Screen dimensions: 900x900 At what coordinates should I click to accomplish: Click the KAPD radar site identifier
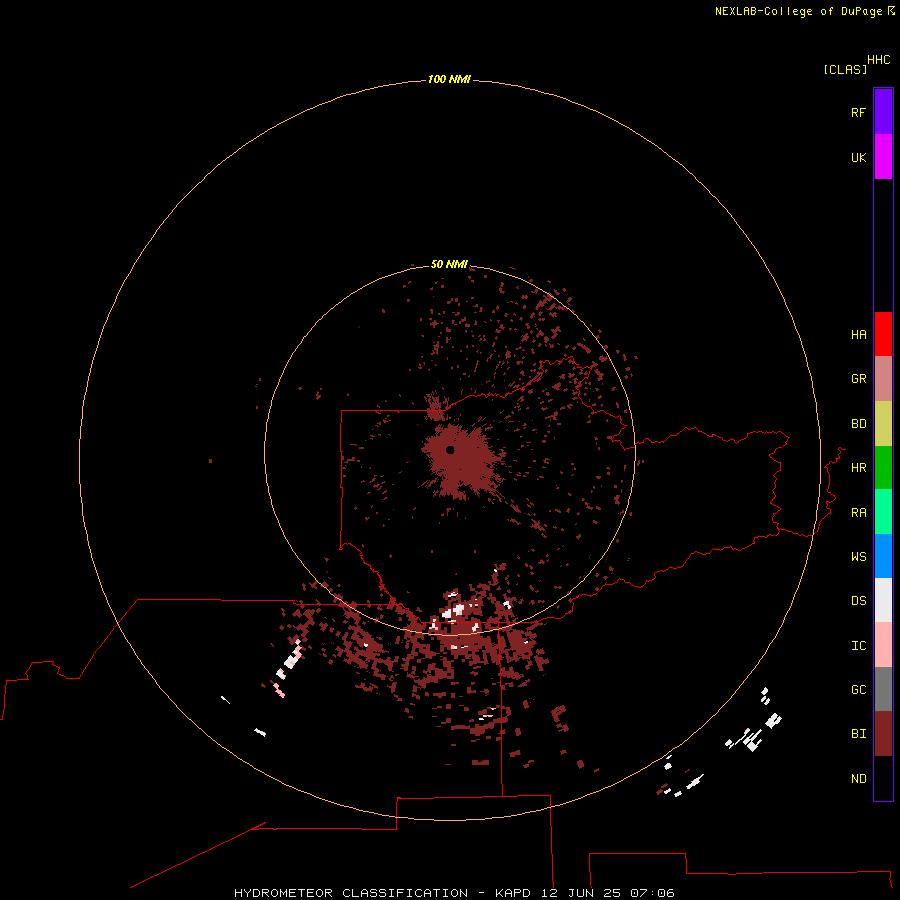click(x=513, y=893)
